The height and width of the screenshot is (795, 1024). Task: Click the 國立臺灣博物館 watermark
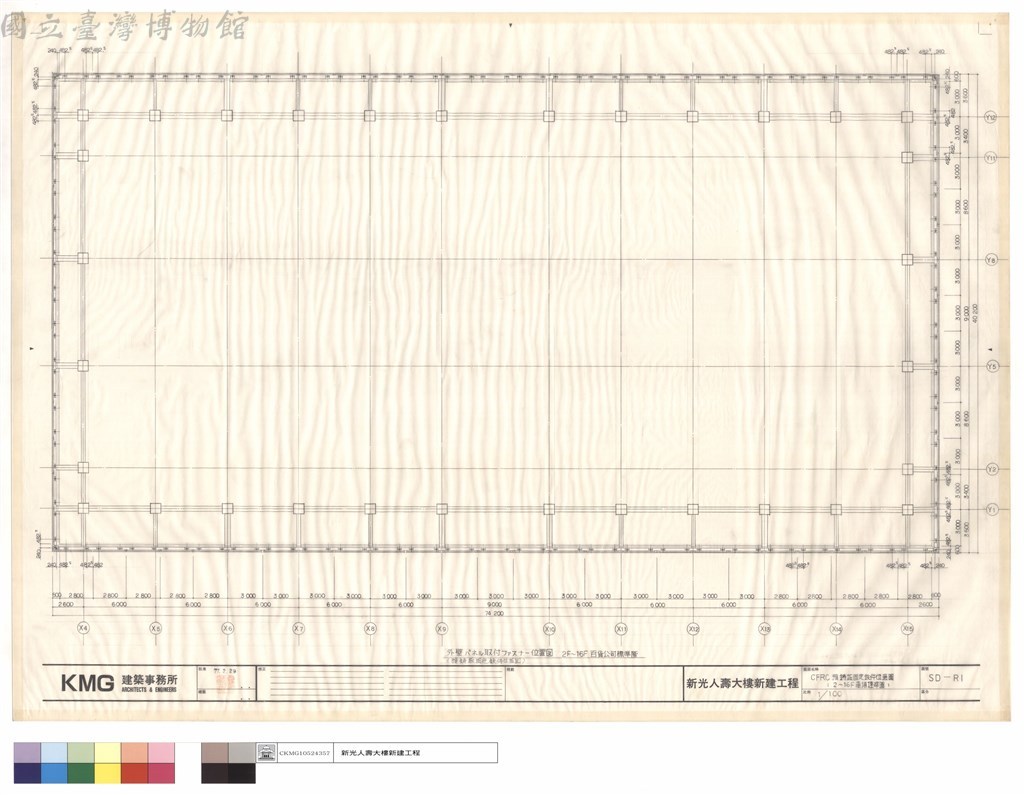[124, 26]
